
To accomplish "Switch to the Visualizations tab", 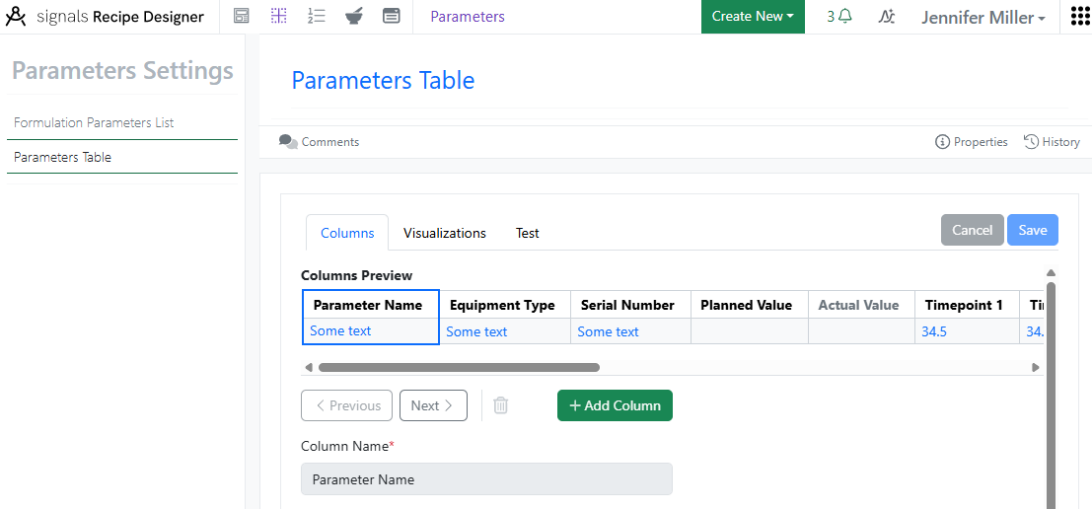I will [444, 233].
